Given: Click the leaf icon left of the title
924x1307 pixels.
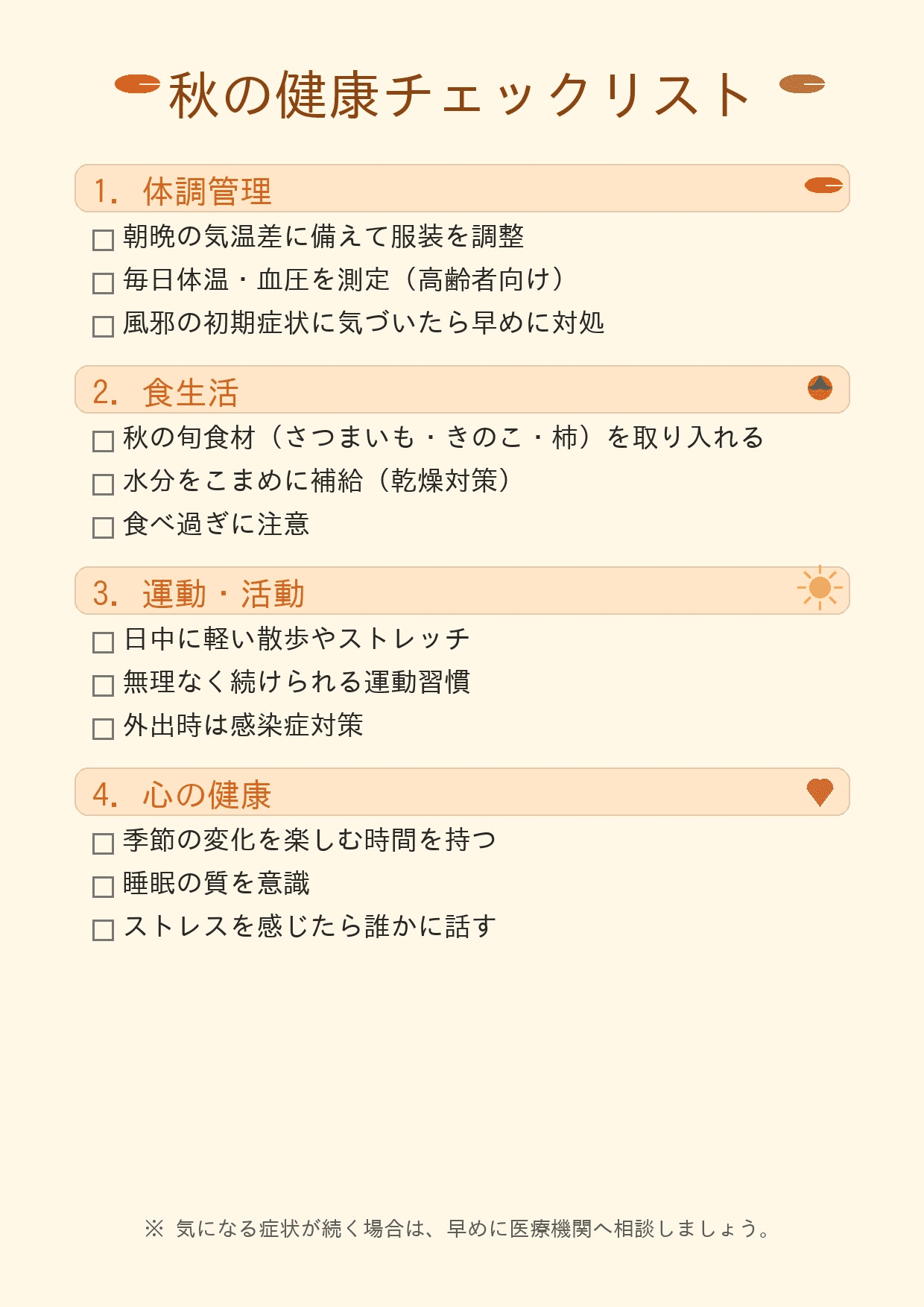Looking at the screenshot, I should tap(138, 84).
